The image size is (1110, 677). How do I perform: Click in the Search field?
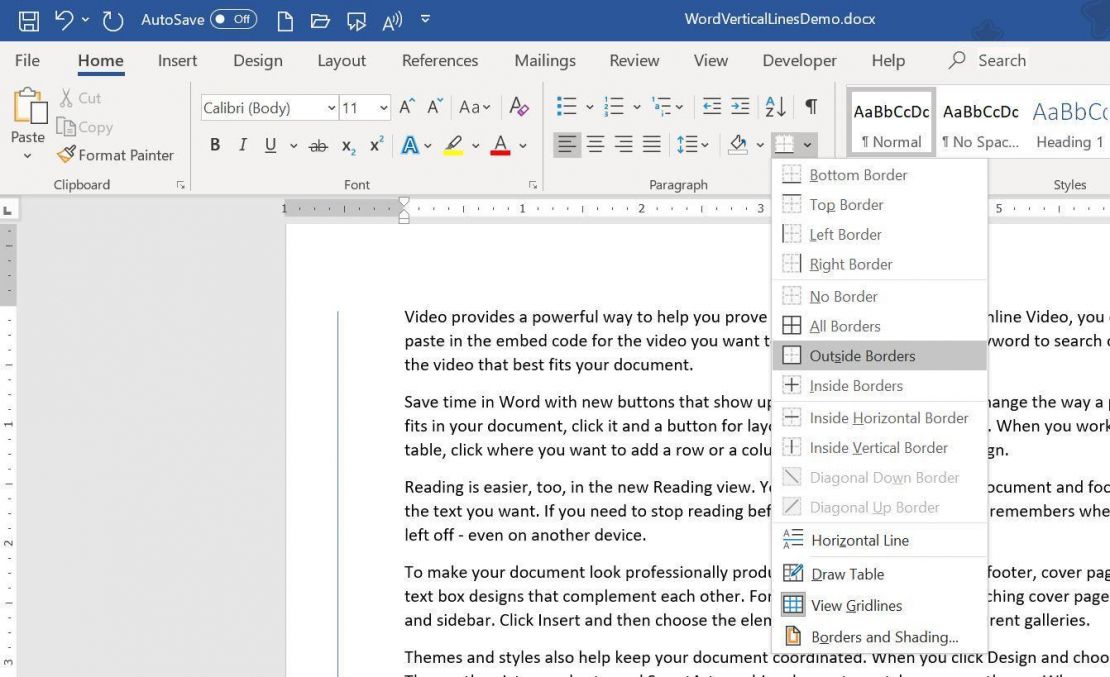(1000, 60)
